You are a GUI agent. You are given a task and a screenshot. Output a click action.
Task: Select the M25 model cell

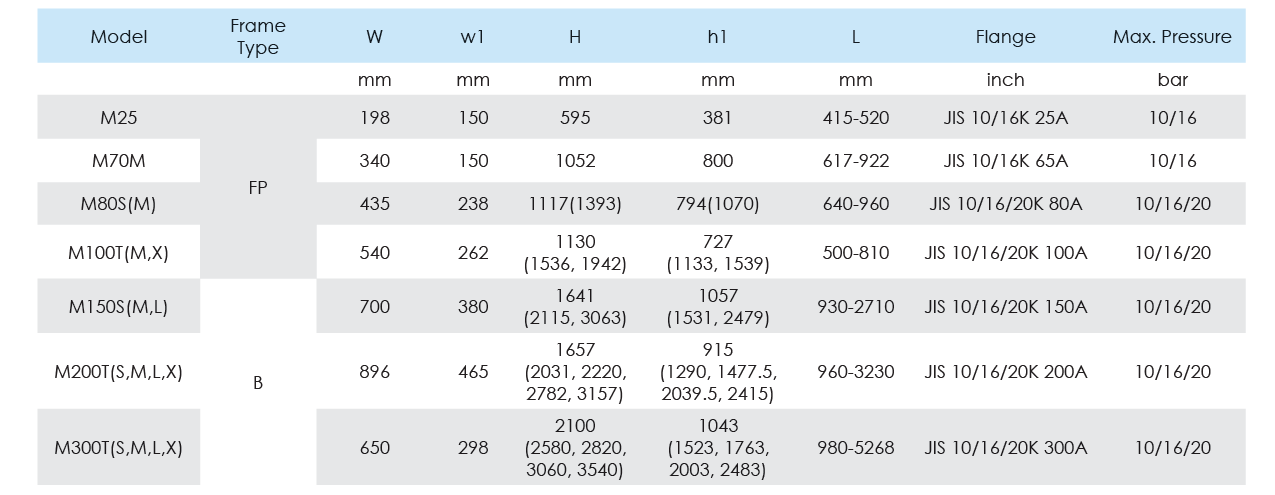pyautogui.click(x=118, y=118)
